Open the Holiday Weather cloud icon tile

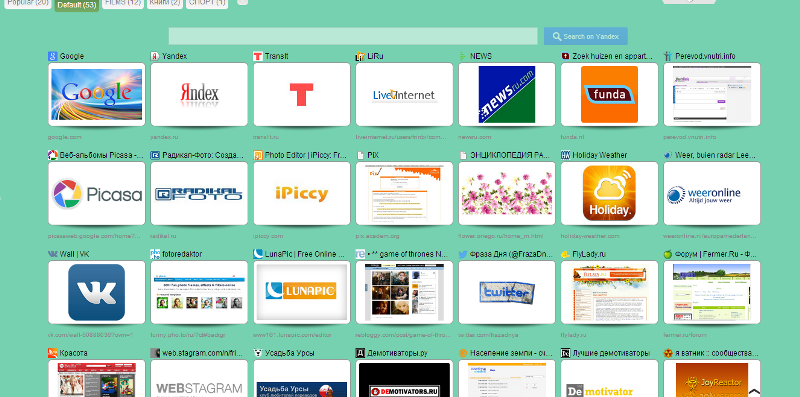point(609,193)
